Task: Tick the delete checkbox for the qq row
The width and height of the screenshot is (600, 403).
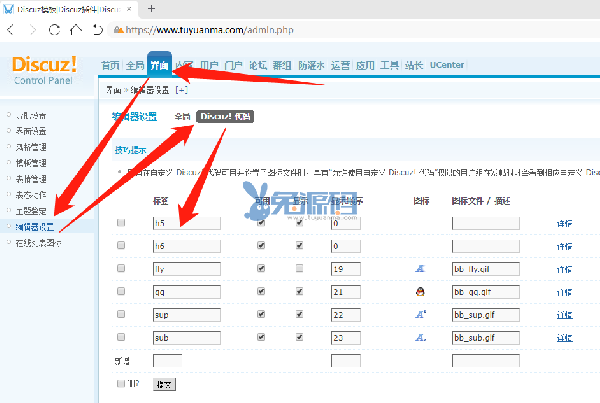Action: 121,291
